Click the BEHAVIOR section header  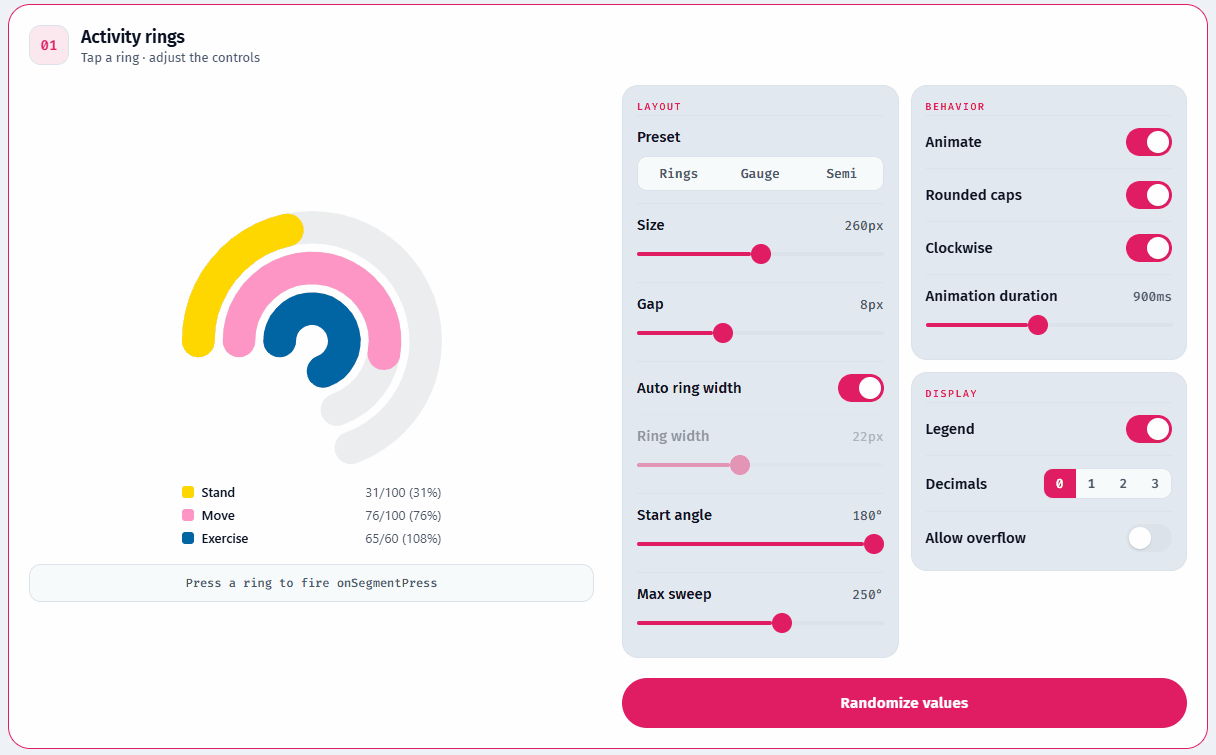[955, 106]
